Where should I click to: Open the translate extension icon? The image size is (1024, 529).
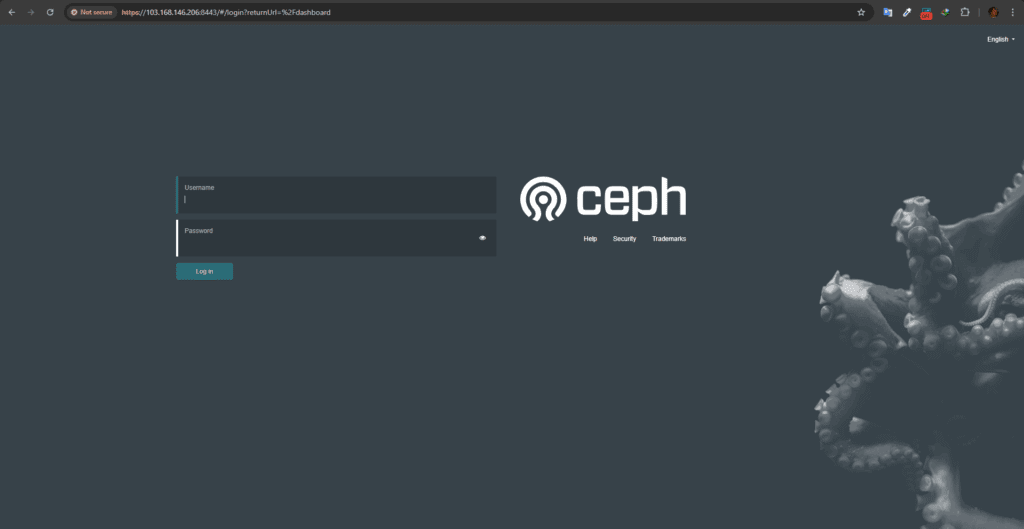(x=888, y=12)
